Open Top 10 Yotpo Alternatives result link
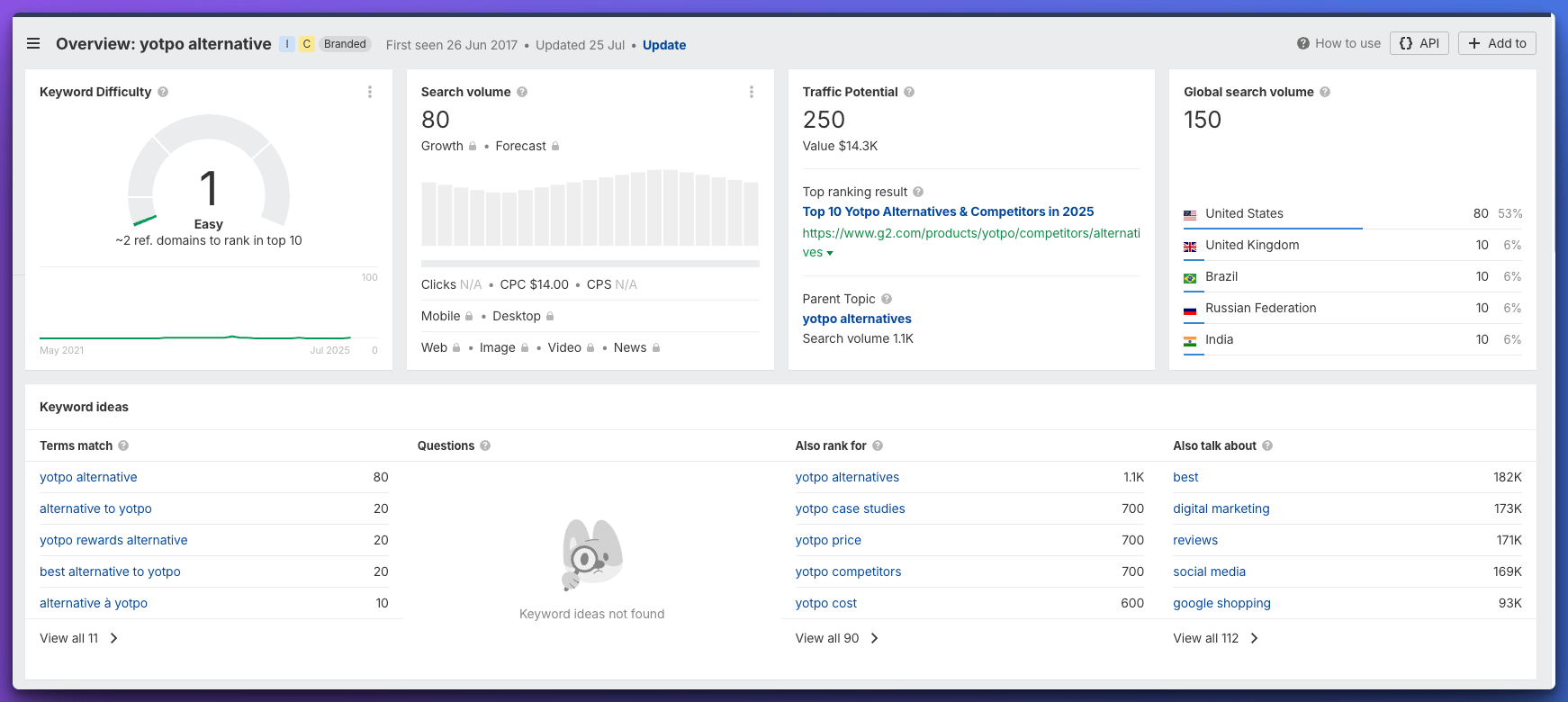The height and width of the screenshot is (702, 1568). point(948,211)
